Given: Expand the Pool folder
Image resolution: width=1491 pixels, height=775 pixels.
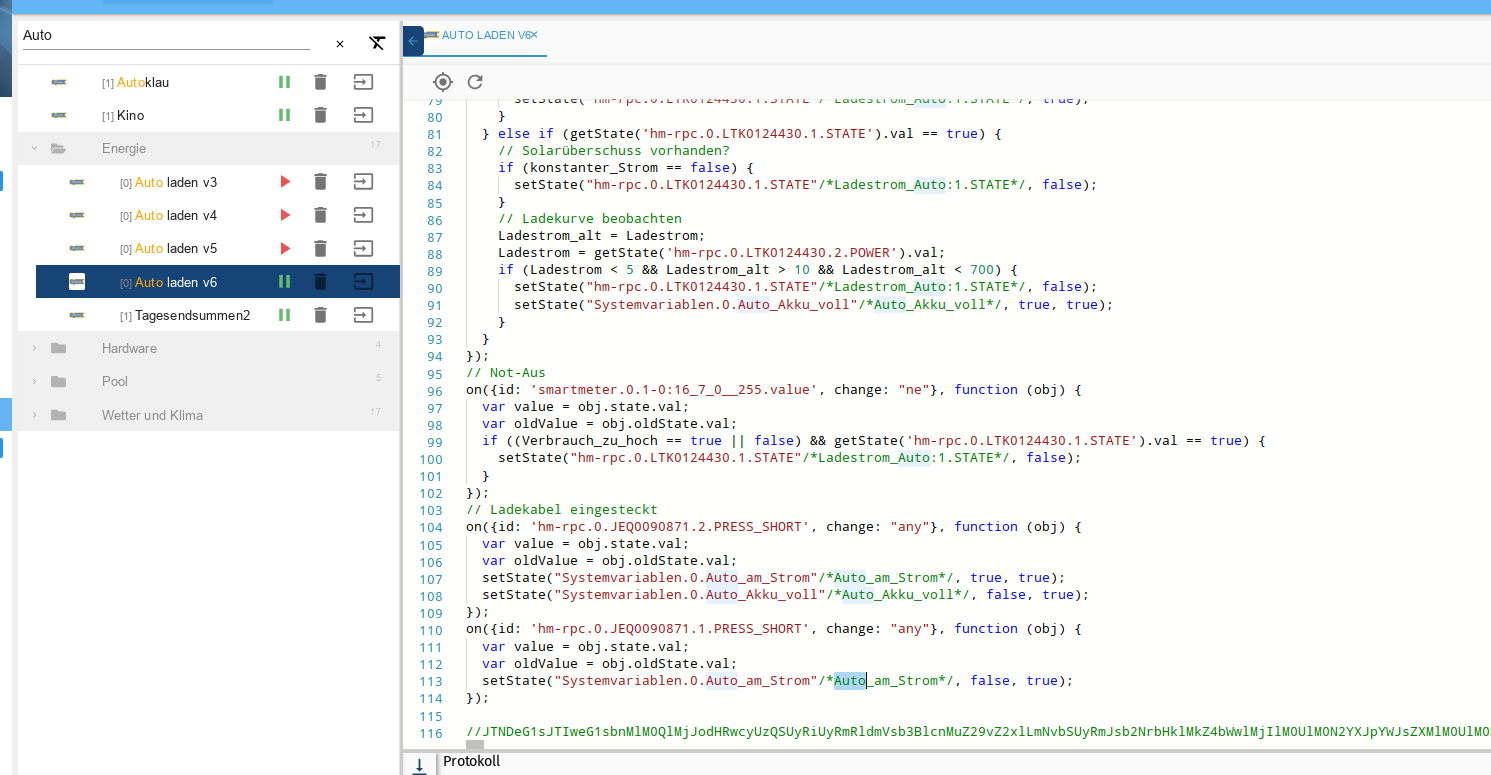Looking at the screenshot, I should coord(34,381).
